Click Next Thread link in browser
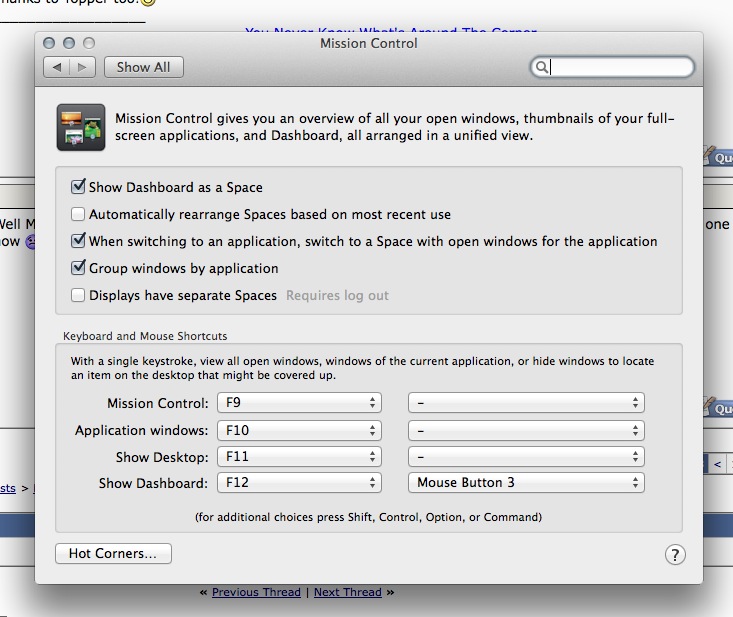The height and width of the screenshot is (617, 733). pyautogui.click(x=348, y=592)
